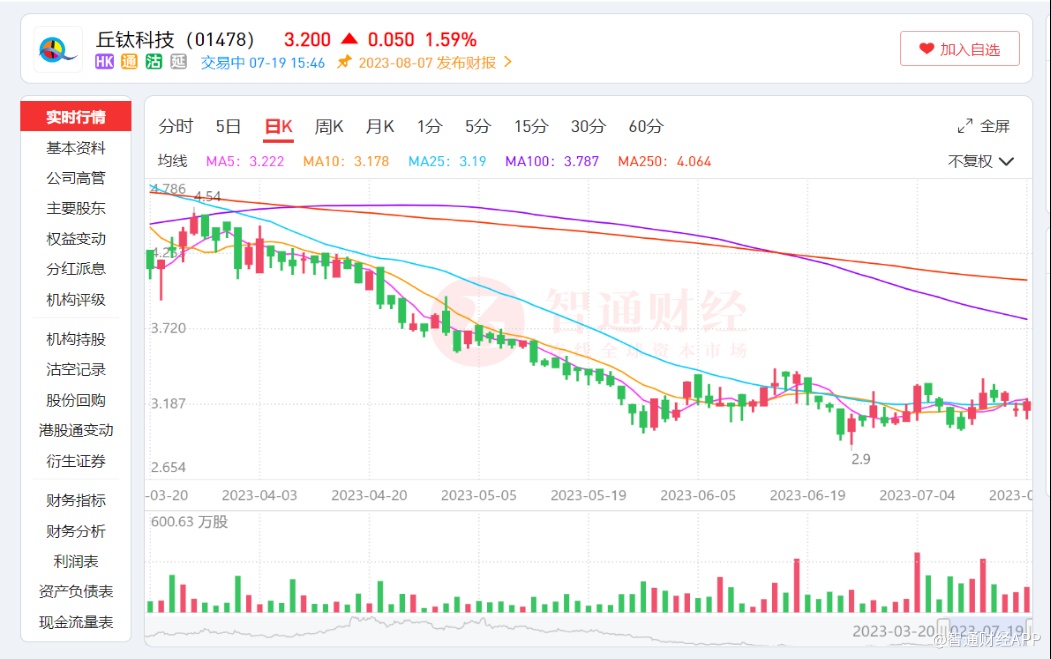The width and height of the screenshot is (1051, 659).
Task: Open the 不复权 adjustment dropdown
Action: click(x=981, y=161)
